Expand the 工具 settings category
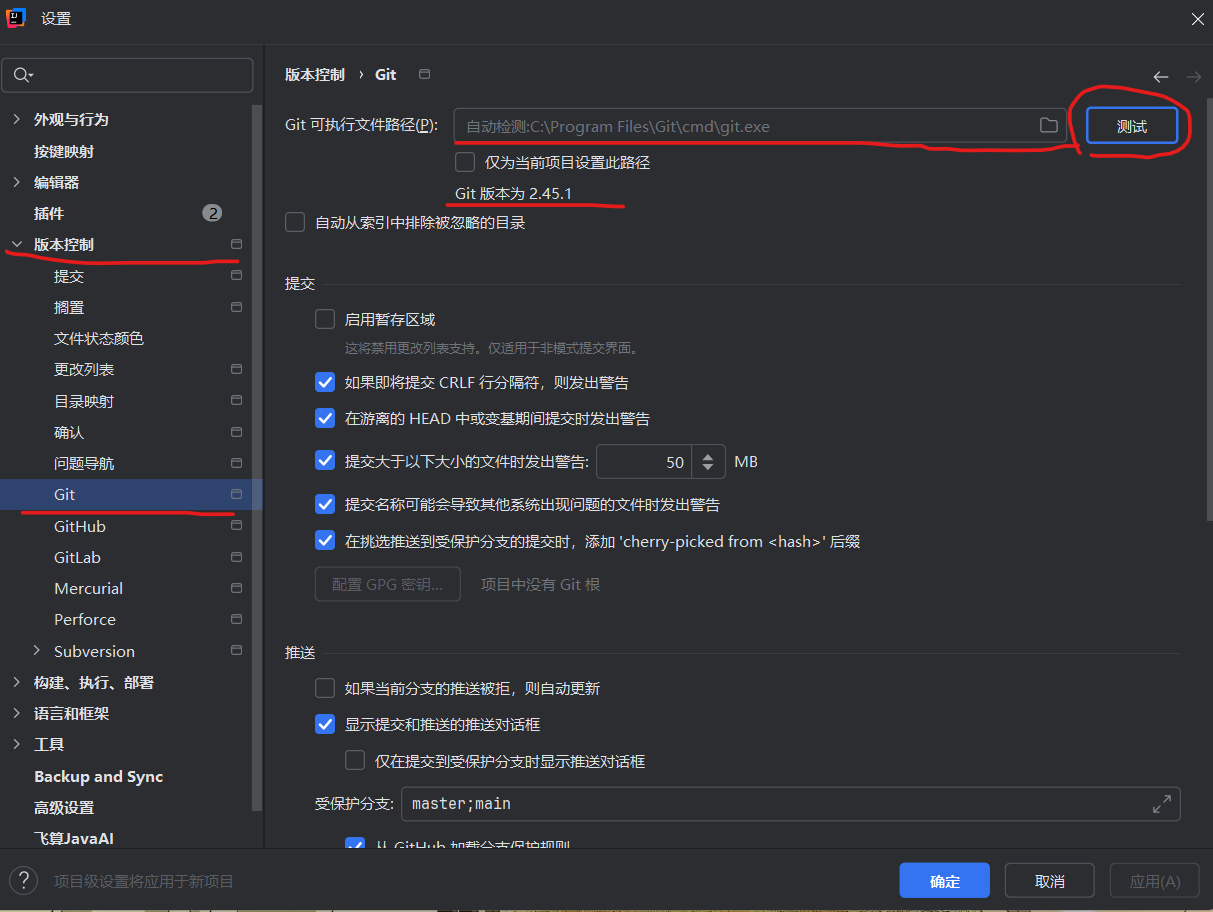 (x=16, y=744)
